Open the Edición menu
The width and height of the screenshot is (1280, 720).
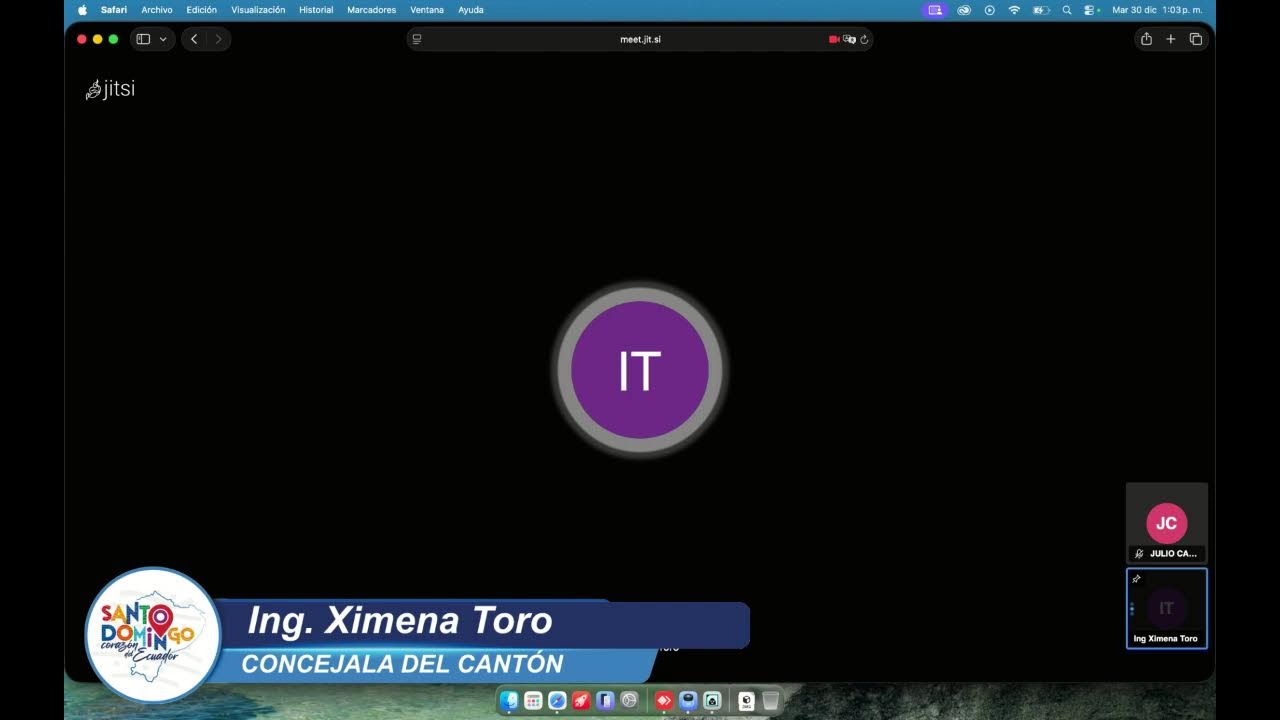point(201,10)
